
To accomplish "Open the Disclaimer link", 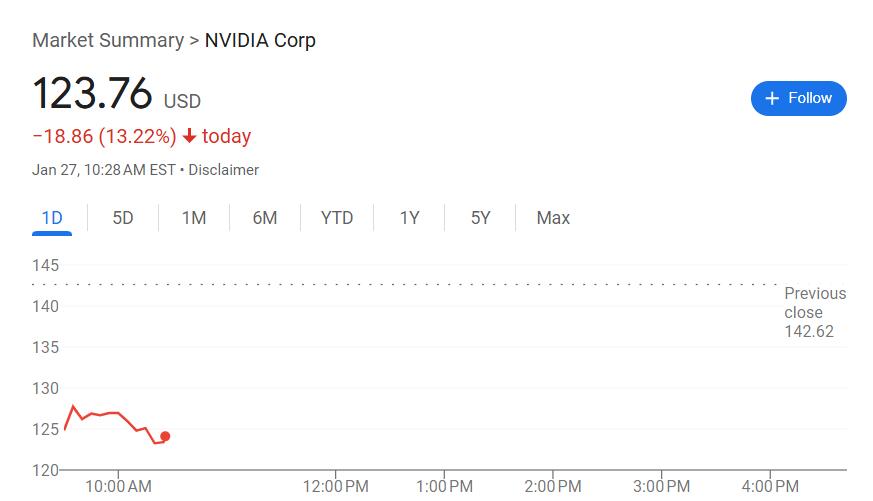I will click(x=223, y=170).
